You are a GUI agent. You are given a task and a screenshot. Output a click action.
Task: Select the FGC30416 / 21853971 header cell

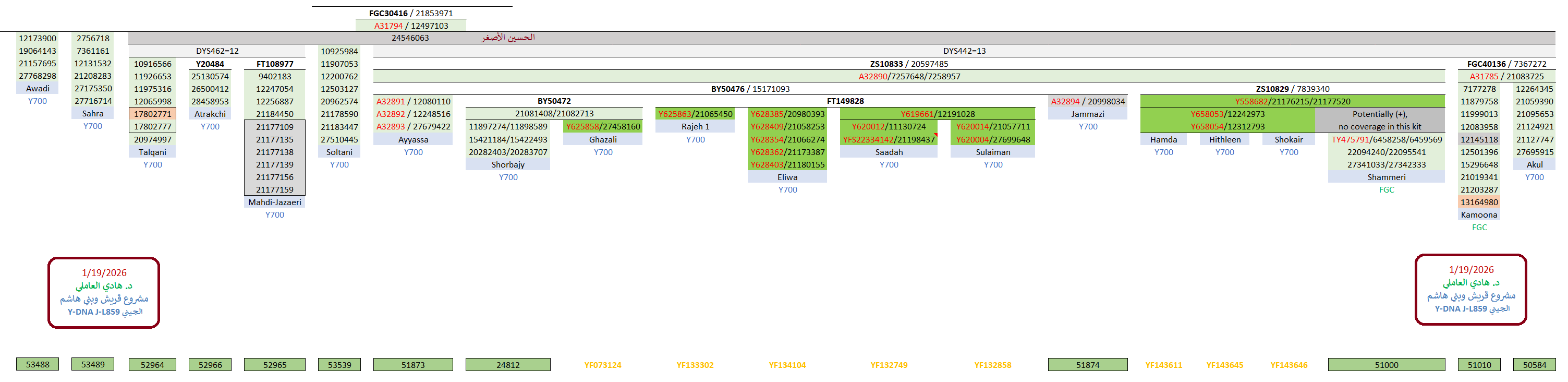tap(411, 14)
